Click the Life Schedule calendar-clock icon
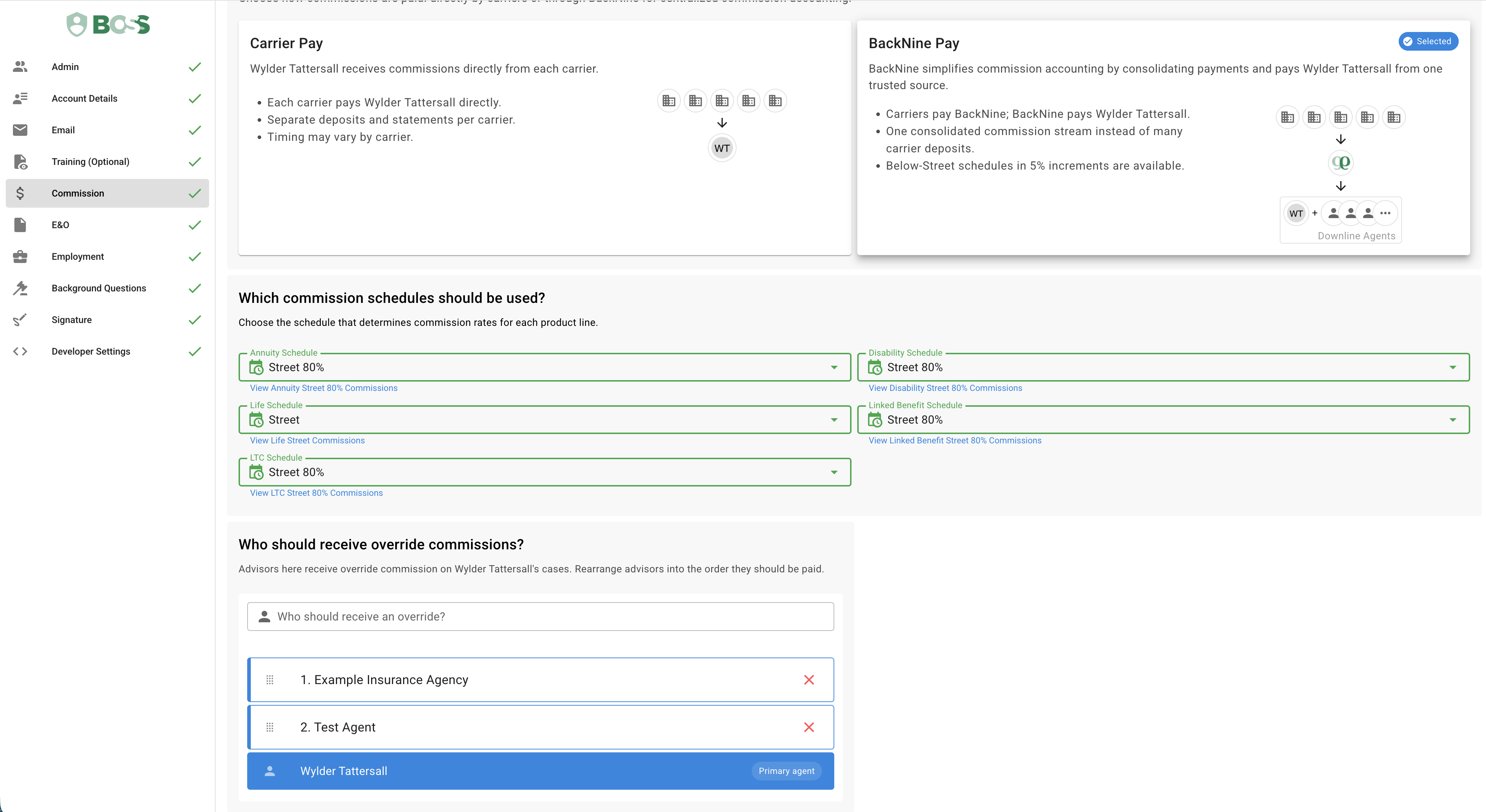This screenshot has width=1486, height=812. 256,420
